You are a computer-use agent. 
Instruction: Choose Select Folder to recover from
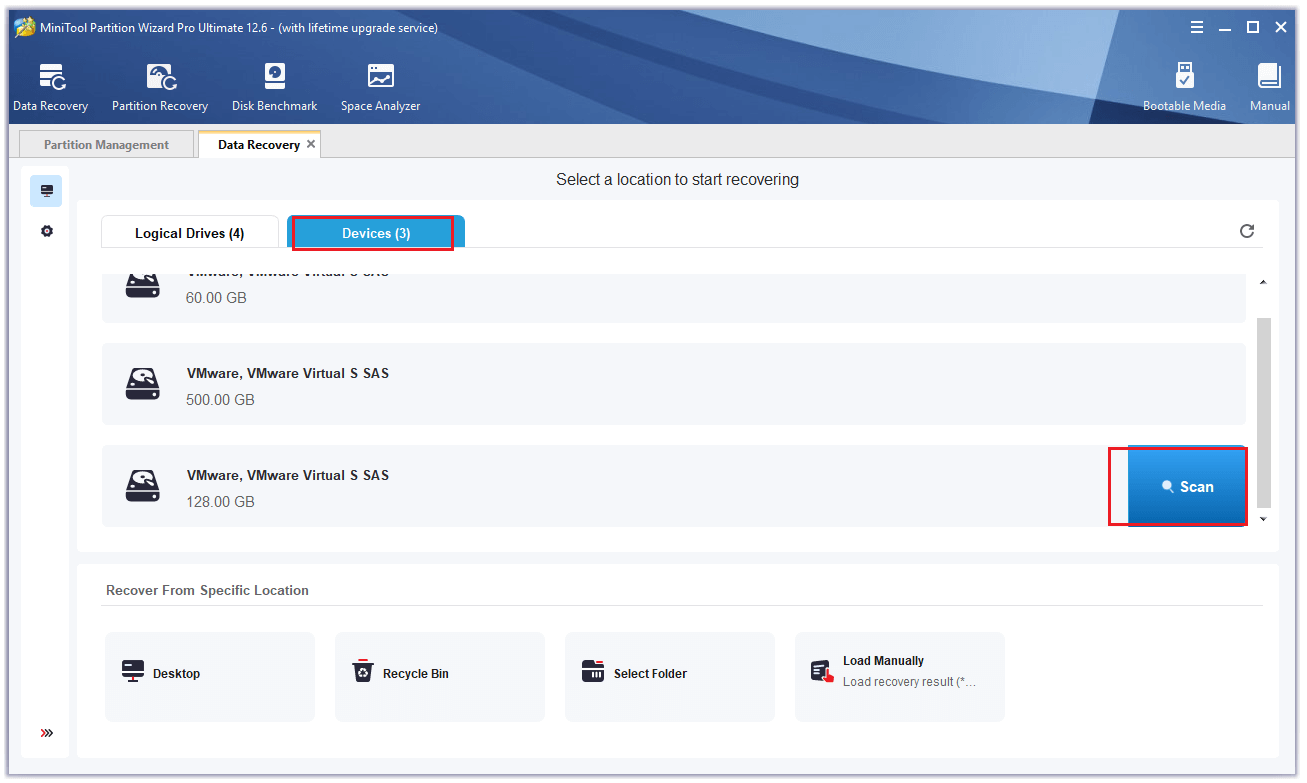[670, 677]
